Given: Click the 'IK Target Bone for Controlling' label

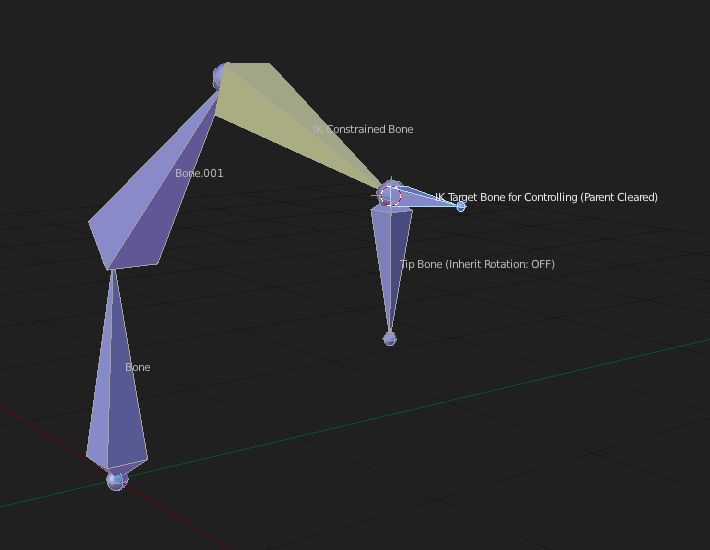Looking at the screenshot, I should pos(547,197).
